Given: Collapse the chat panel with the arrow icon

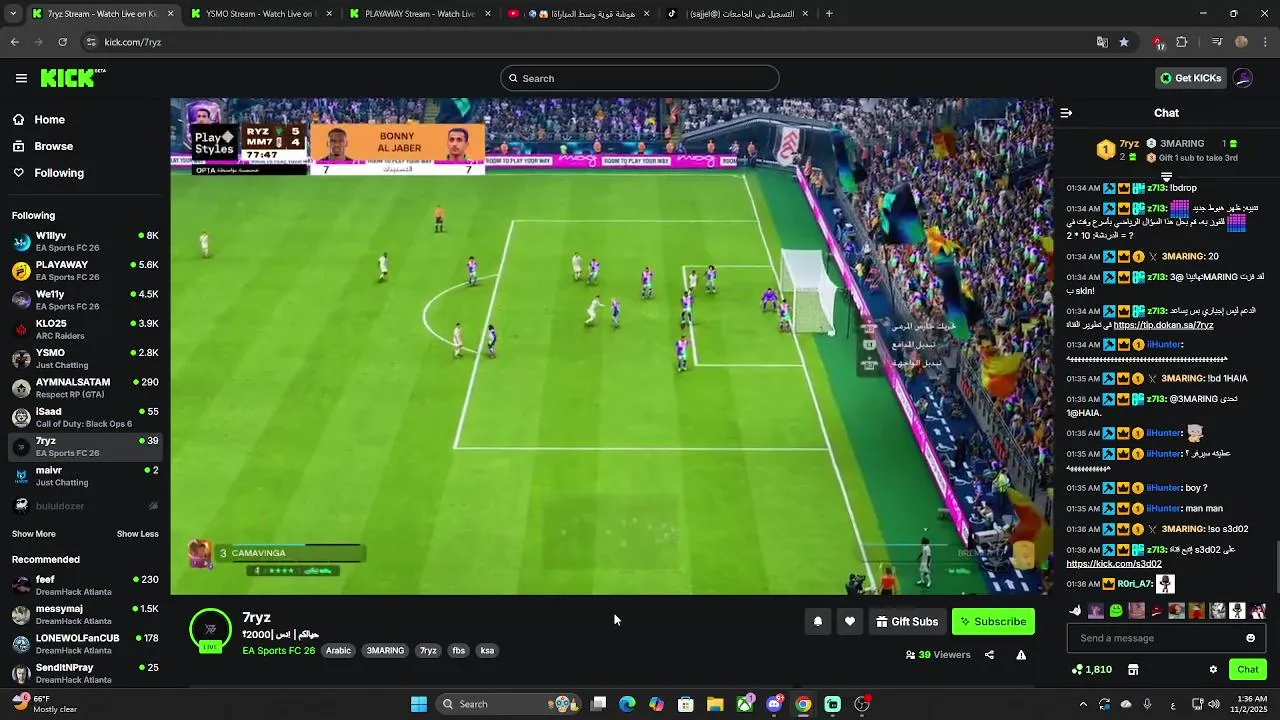Looking at the screenshot, I should click(x=1066, y=113).
